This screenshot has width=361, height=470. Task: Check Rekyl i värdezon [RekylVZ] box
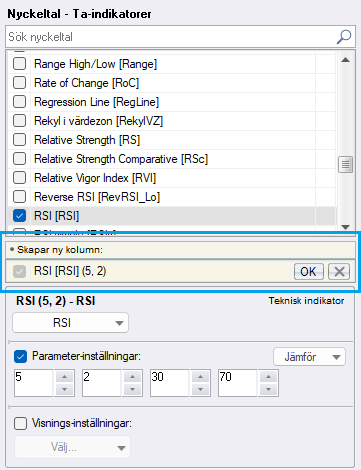tap(19, 120)
